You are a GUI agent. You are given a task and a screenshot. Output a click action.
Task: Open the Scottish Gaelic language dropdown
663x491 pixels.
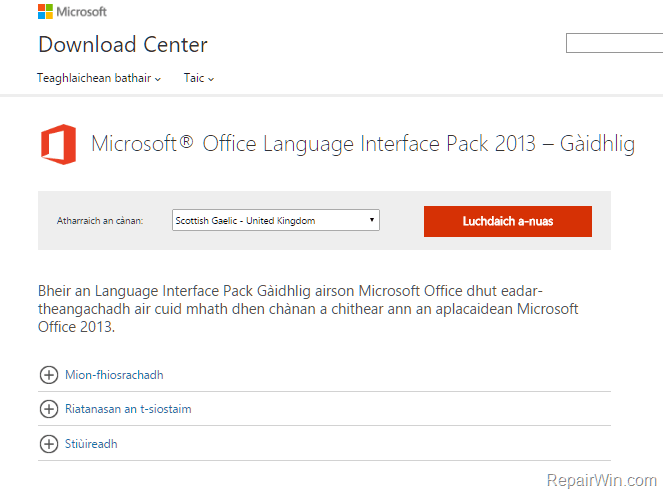[x=276, y=220]
